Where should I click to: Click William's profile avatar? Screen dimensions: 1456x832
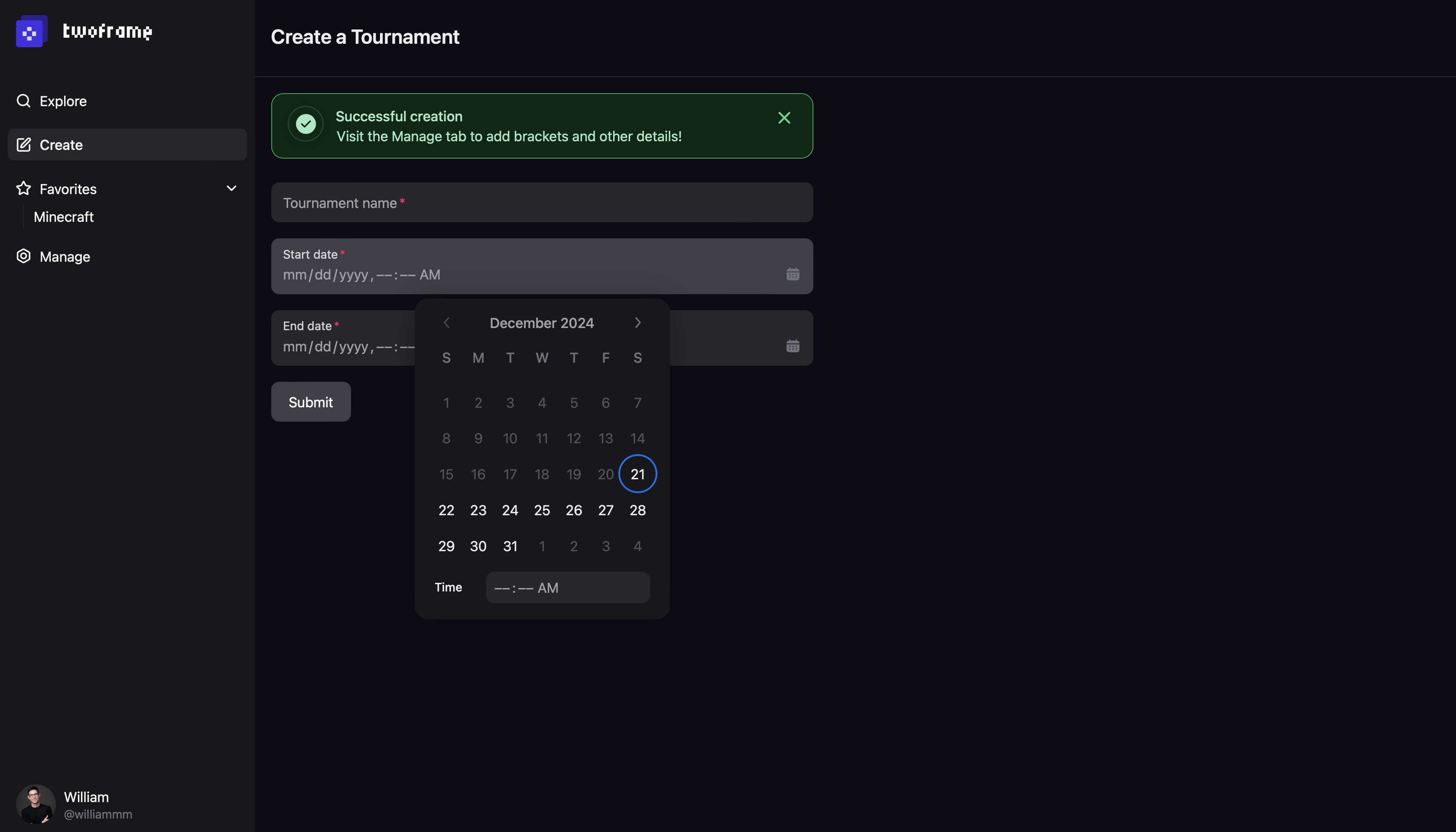point(36,804)
